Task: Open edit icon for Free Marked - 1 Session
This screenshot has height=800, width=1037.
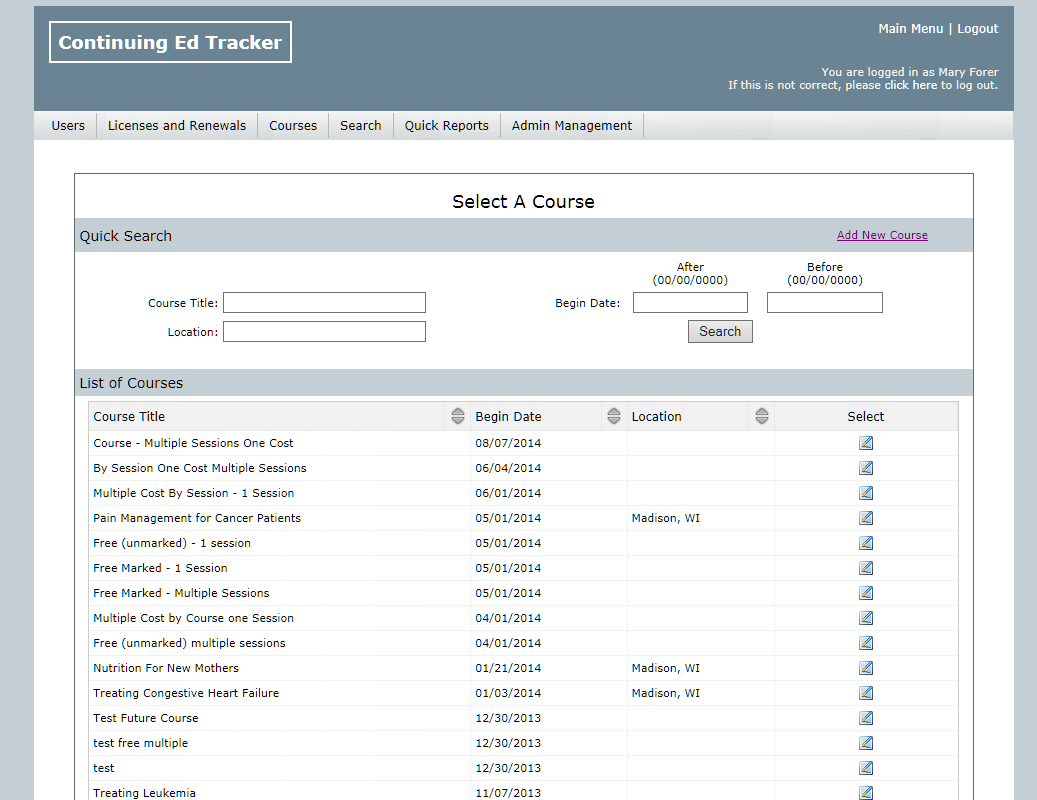Action: click(x=866, y=568)
